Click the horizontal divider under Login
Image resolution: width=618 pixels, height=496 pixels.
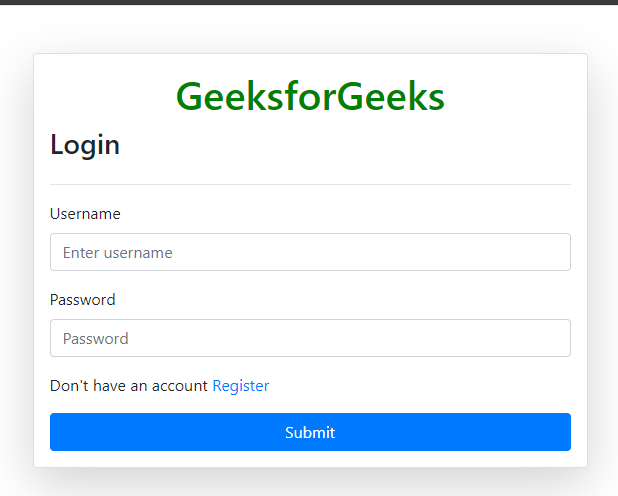[x=310, y=185]
